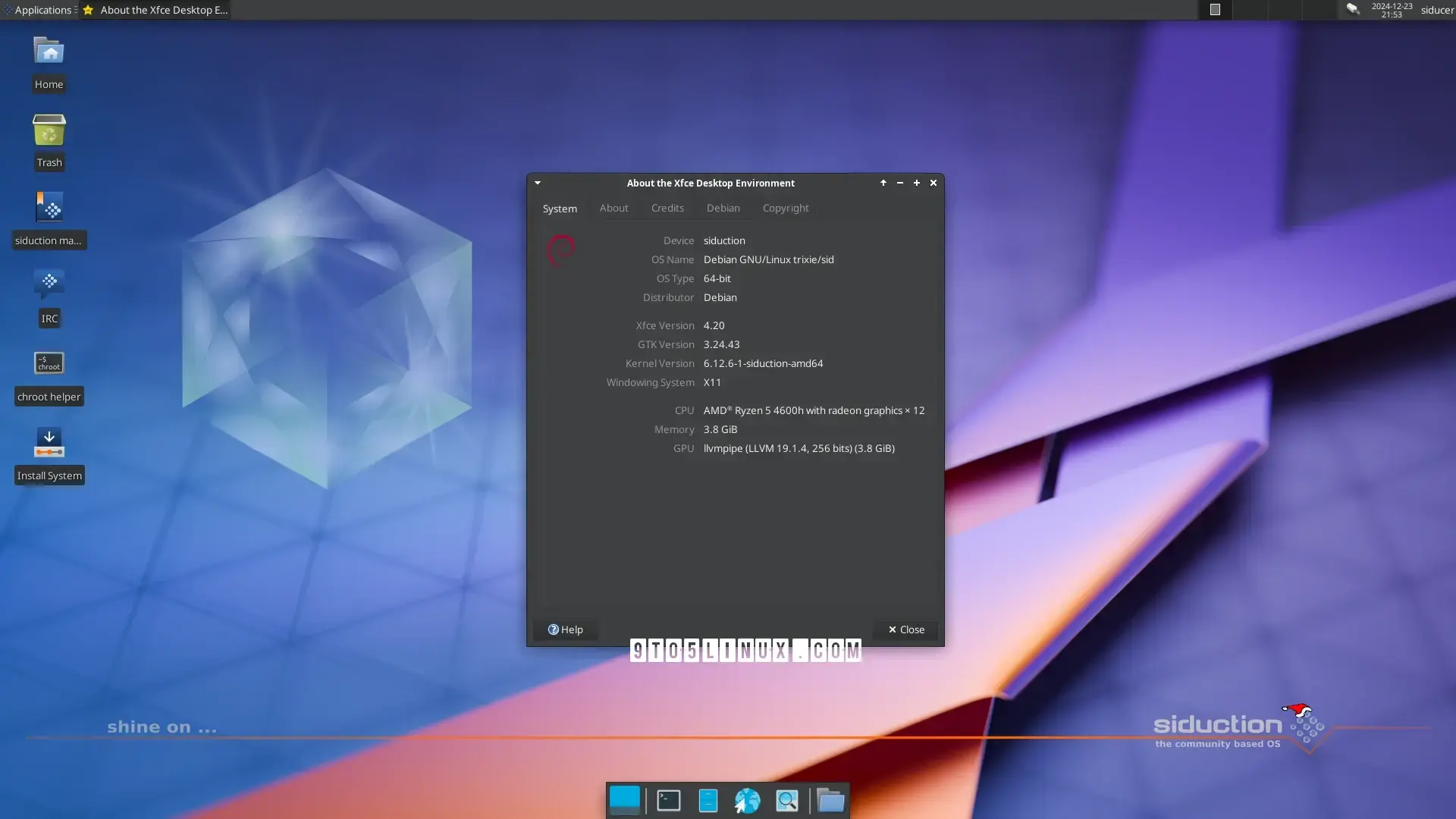Open the Copyright tab
This screenshot has height=819, width=1456.
[x=786, y=208]
